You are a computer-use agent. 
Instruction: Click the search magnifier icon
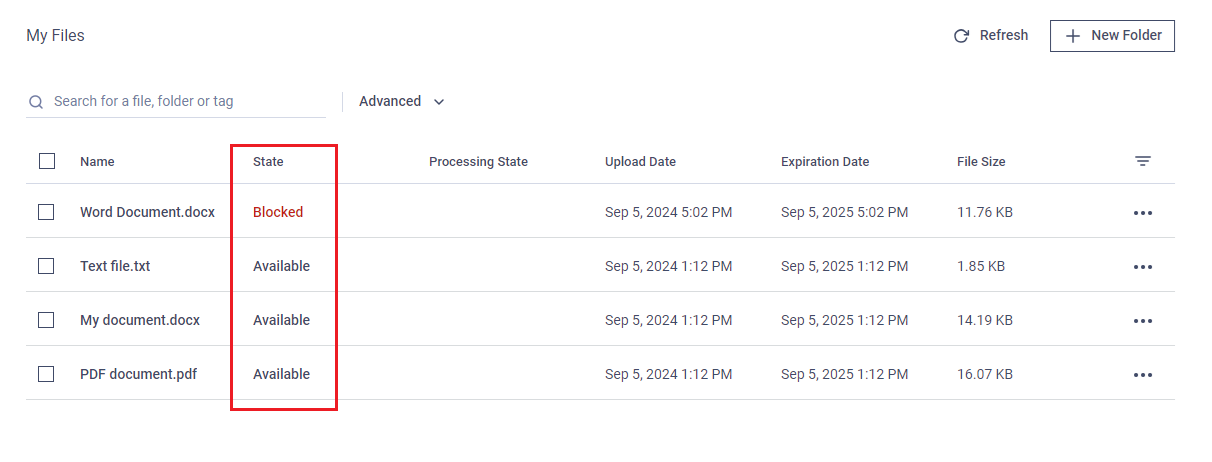36,102
